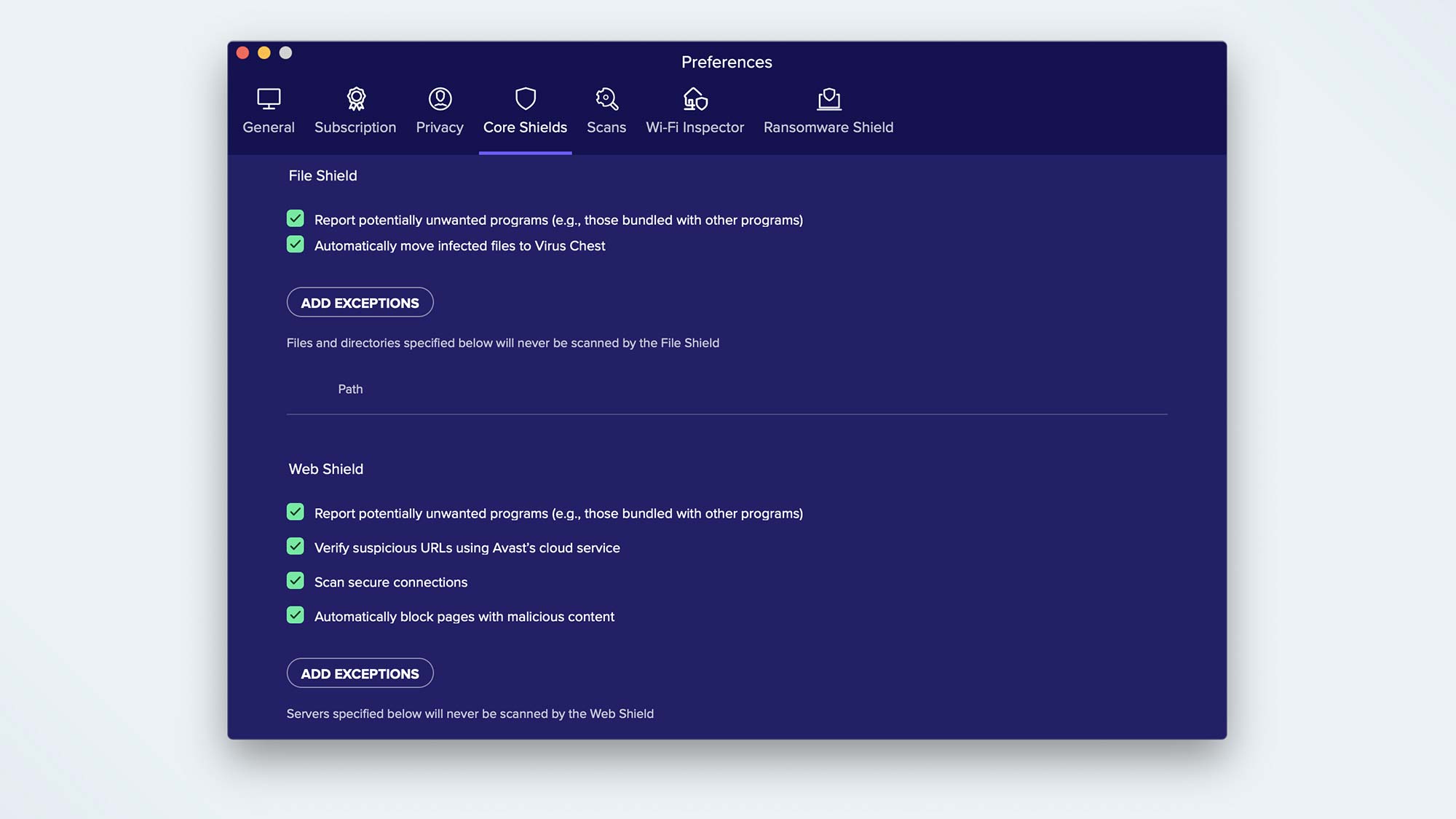Uncheck Web Shield report unwanted programs checkbox
The height and width of the screenshot is (819, 1456).
click(295, 512)
